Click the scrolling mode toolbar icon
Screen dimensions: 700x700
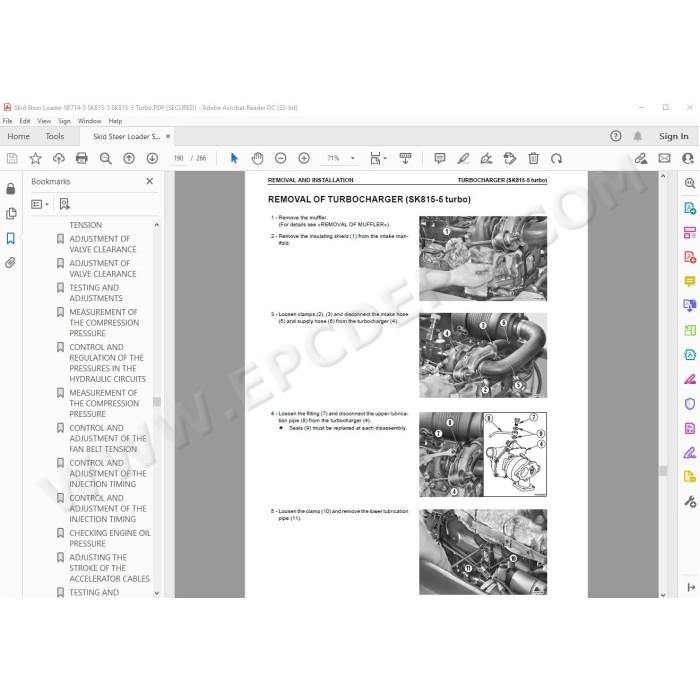click(x=405, y=158)
